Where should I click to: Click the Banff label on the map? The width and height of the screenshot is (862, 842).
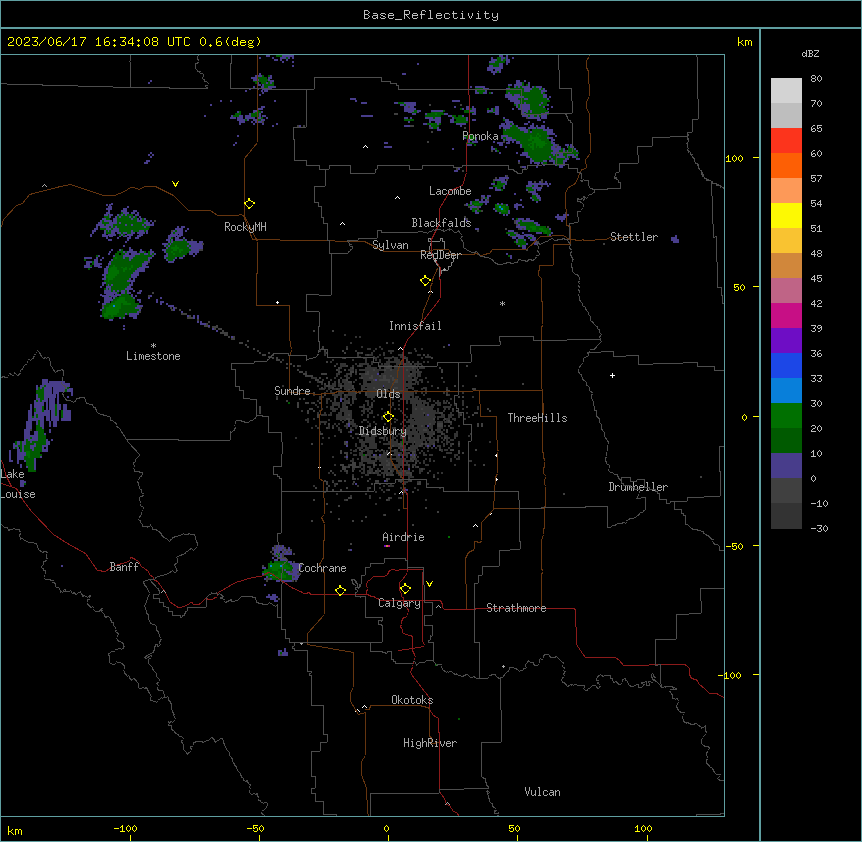click(124, 567)
